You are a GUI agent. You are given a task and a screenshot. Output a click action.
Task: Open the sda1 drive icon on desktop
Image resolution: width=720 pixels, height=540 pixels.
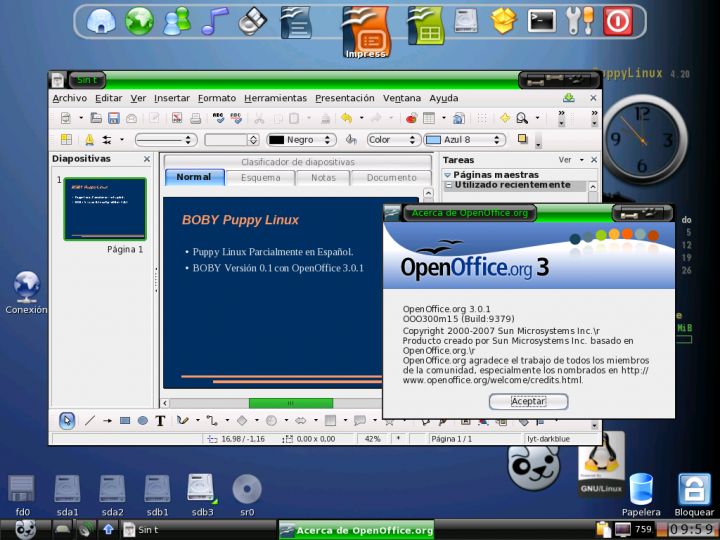coord(68,495)
